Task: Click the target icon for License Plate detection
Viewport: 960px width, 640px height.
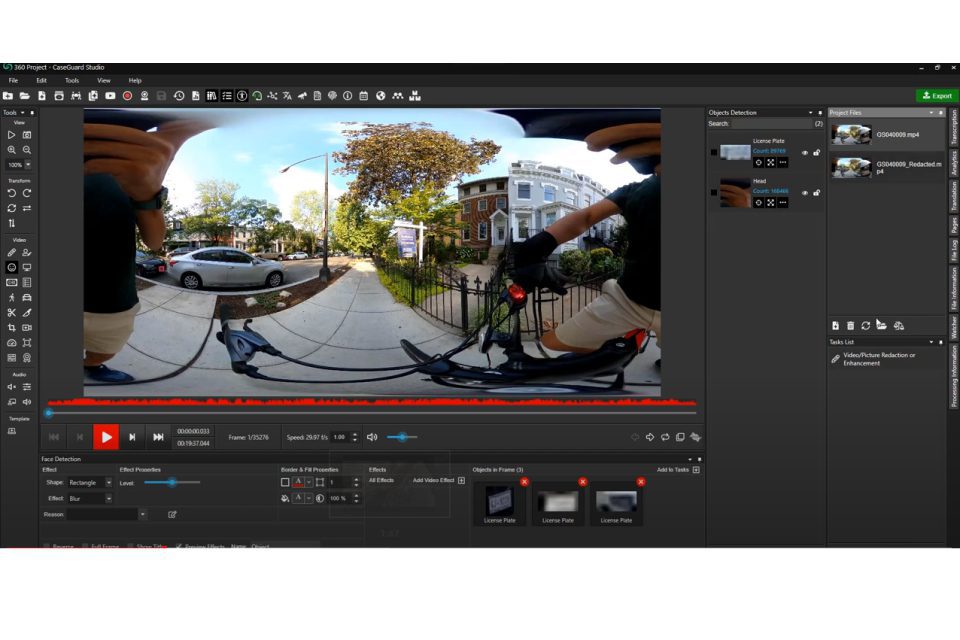Action: click(759, 162)
